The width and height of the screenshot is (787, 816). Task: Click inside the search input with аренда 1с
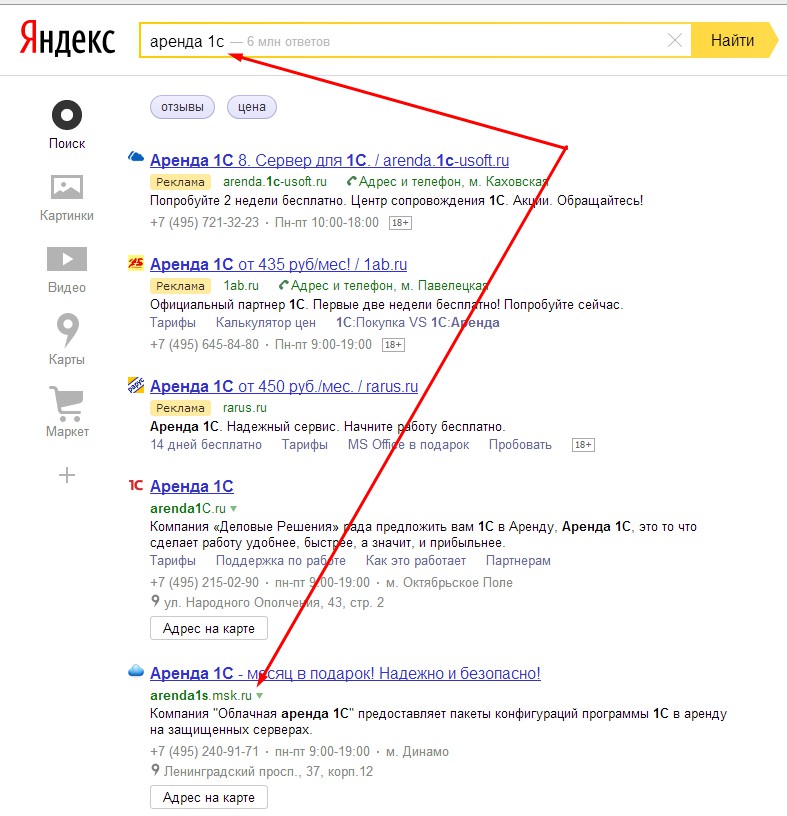click(414, 40)
